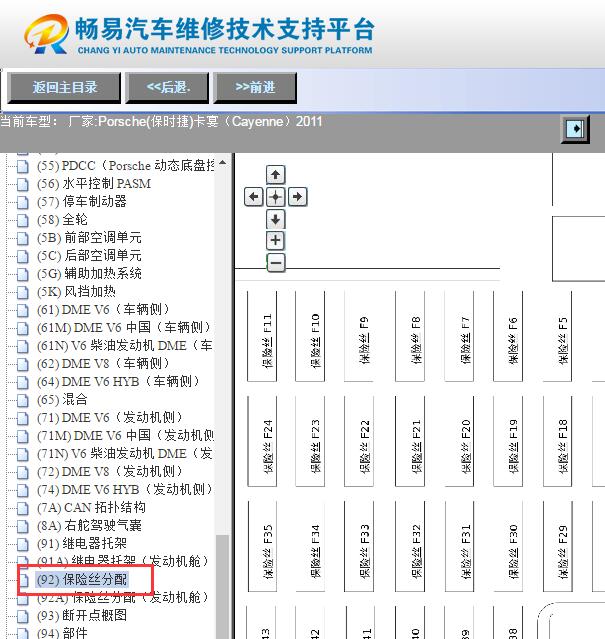
Task: Click the center/reset view icon
Action: click(275, 197)
